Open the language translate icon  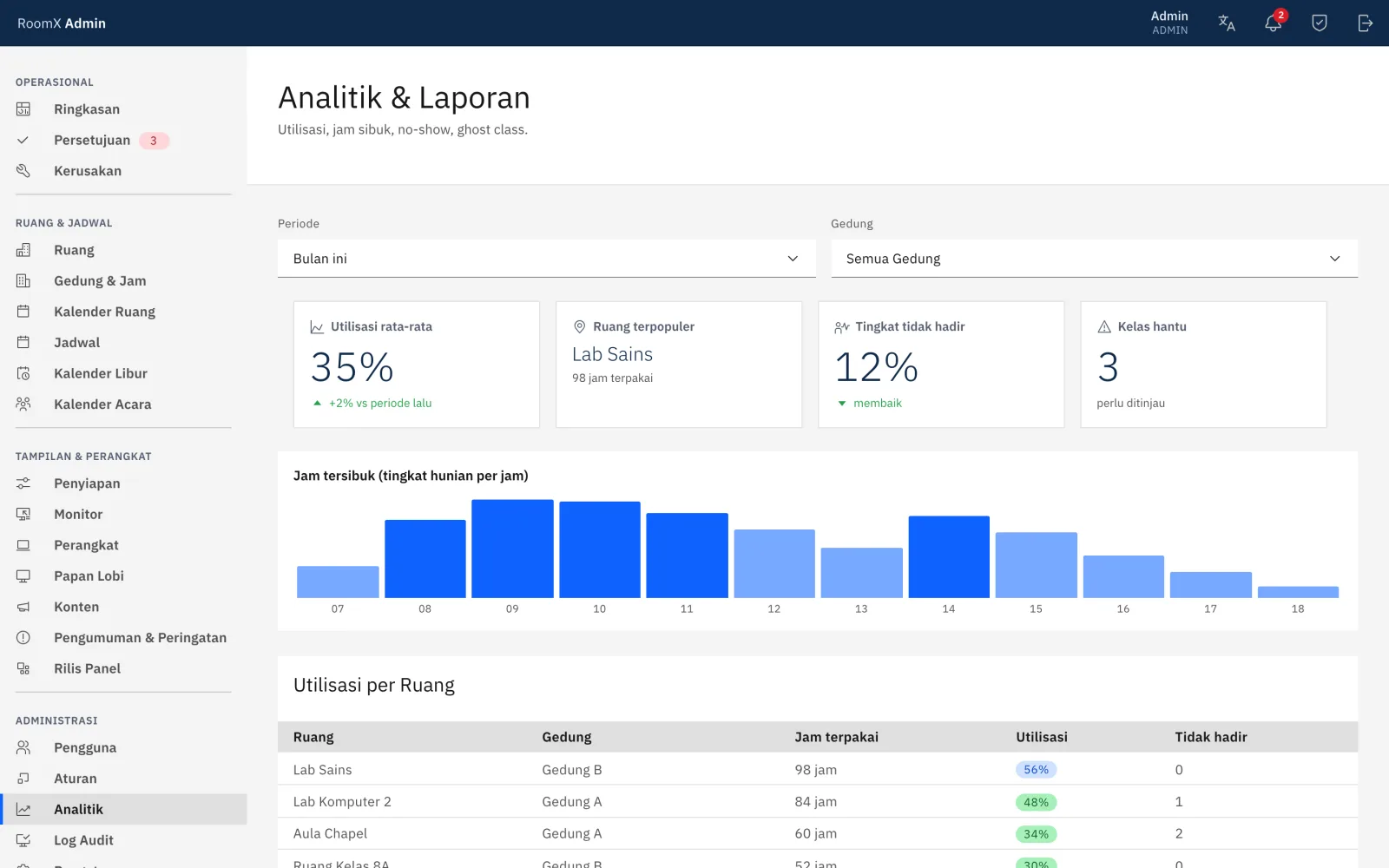(1227, 23)
